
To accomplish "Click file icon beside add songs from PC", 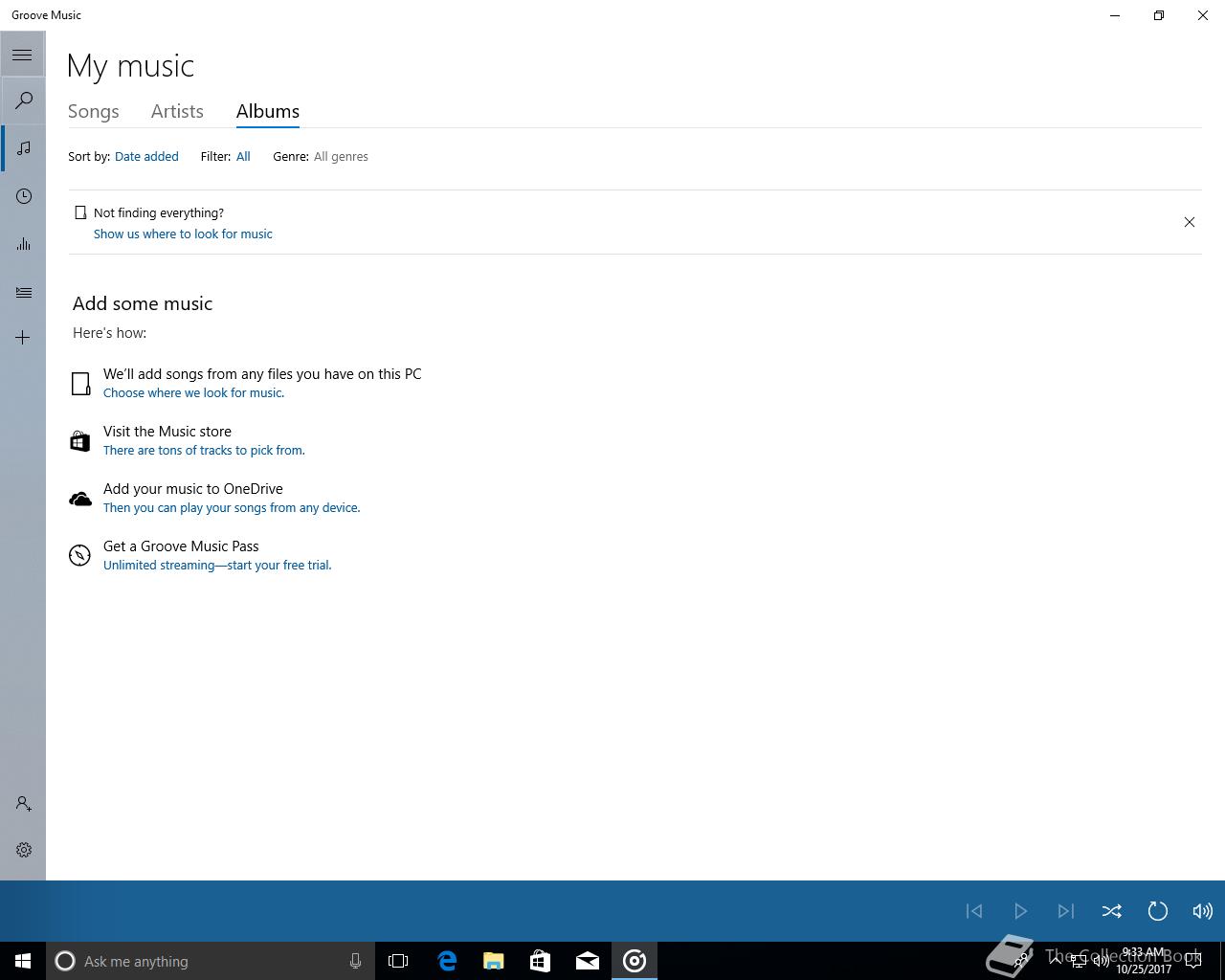I will [x=80, y=384].
